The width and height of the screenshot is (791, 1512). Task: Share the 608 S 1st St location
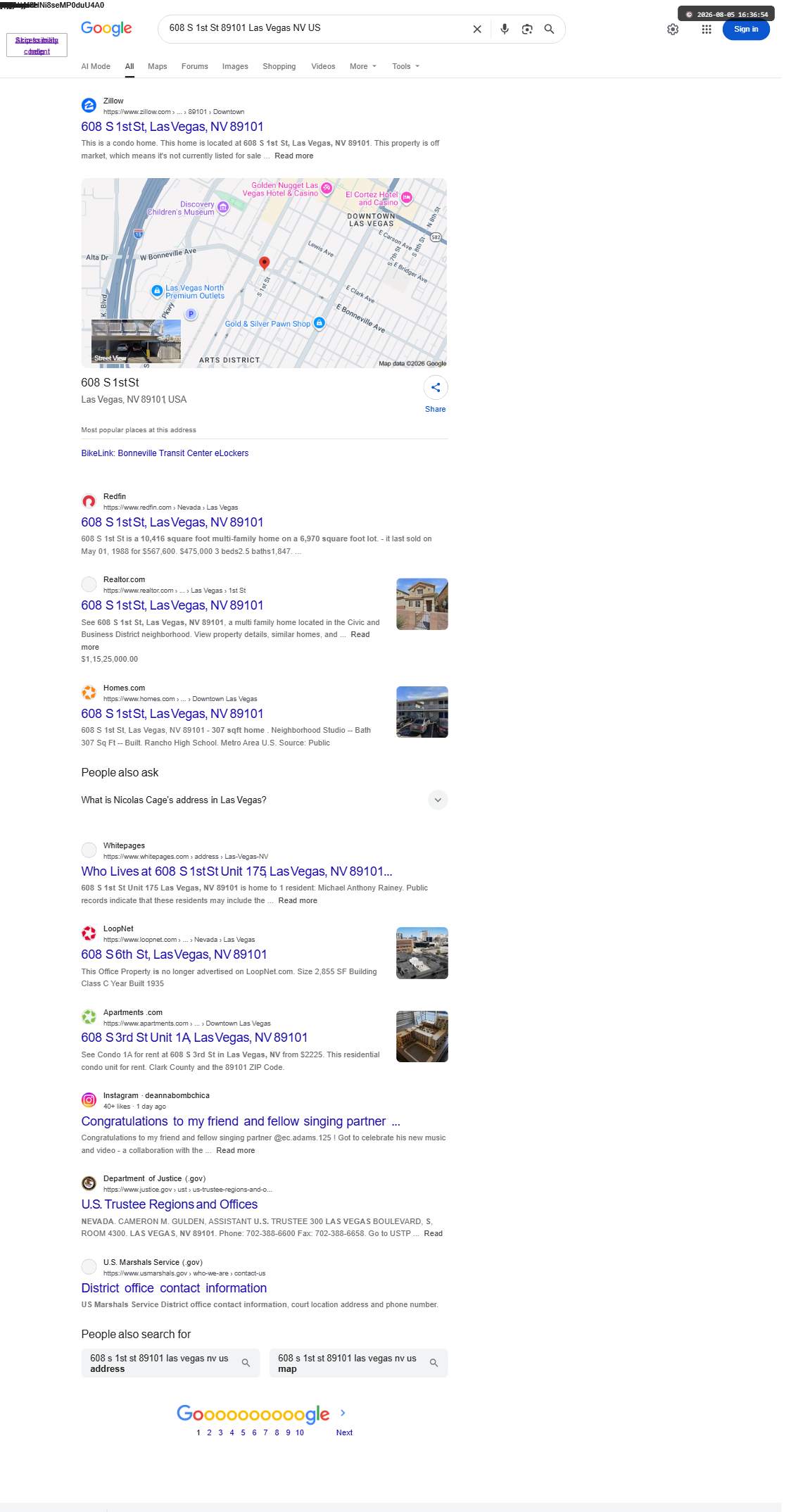(436, 388)
